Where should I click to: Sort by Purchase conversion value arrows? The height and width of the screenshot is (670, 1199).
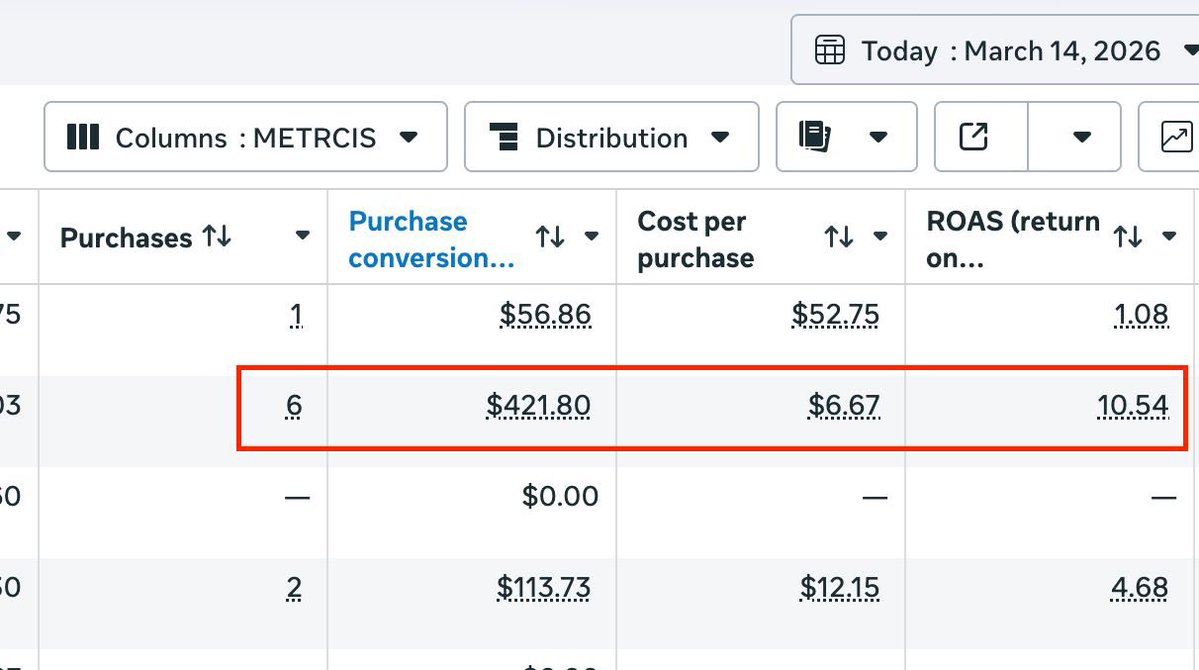coord(550,237)
